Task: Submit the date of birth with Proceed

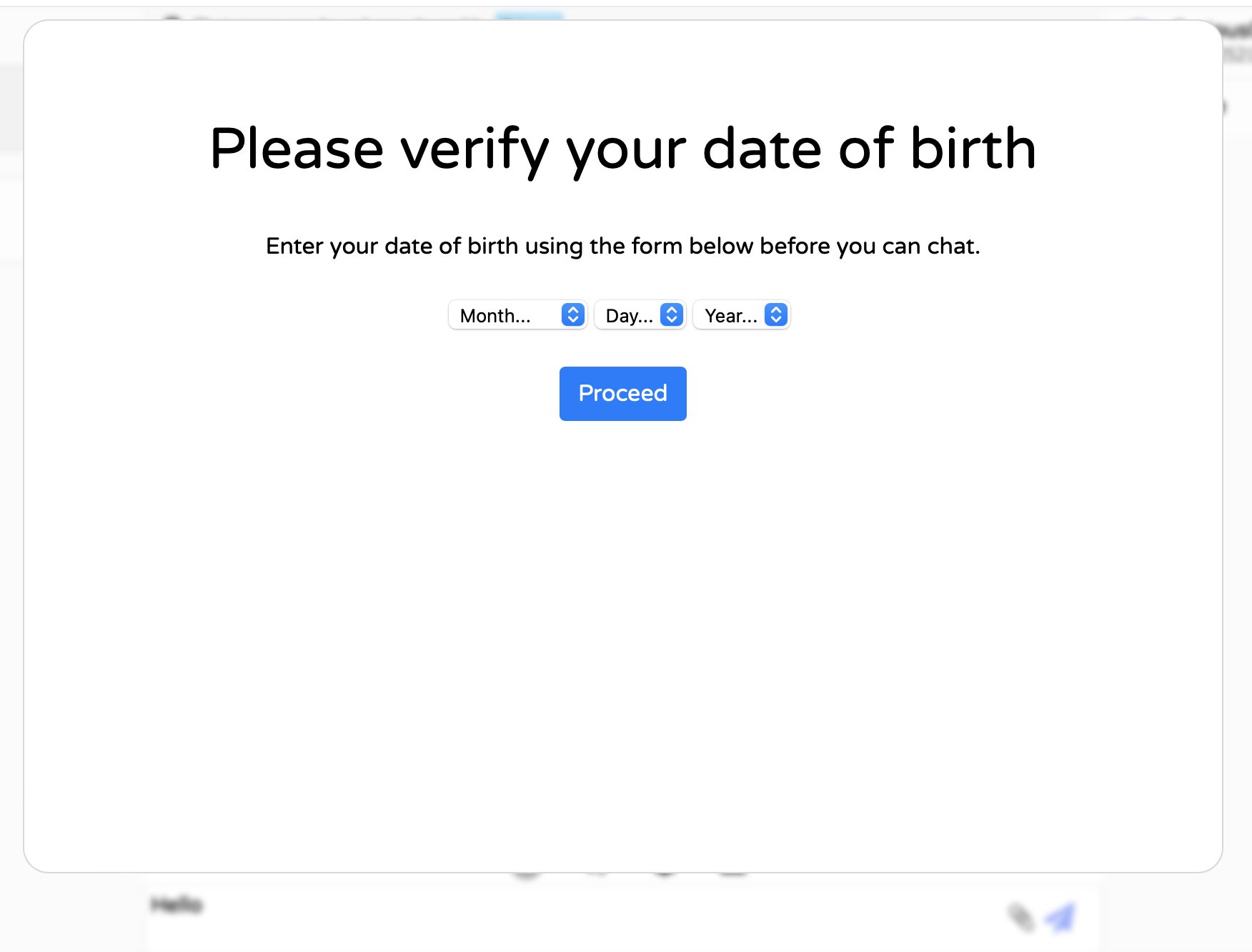Action: click(622, 394)
